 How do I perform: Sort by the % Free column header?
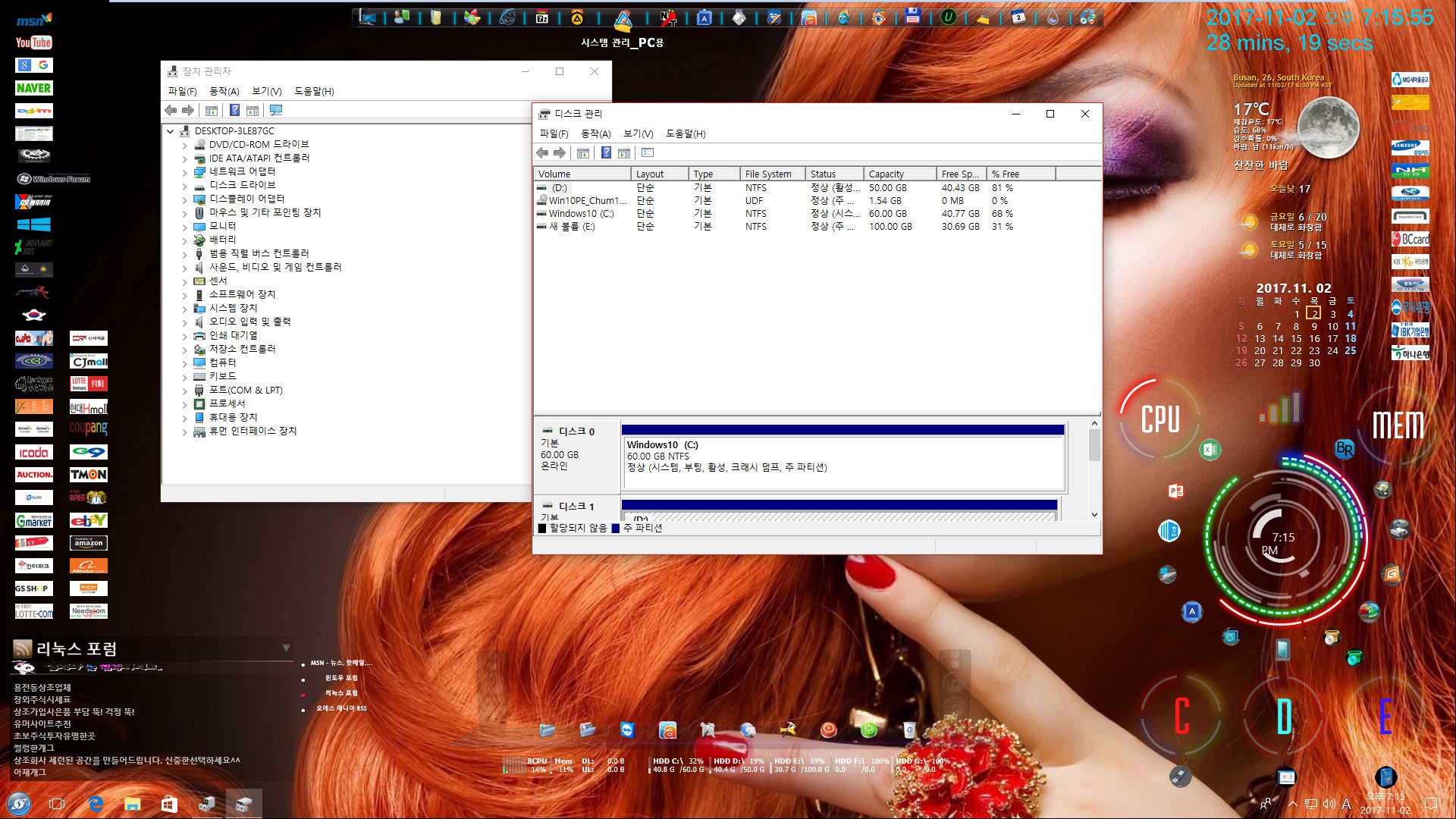[1021, 174]
